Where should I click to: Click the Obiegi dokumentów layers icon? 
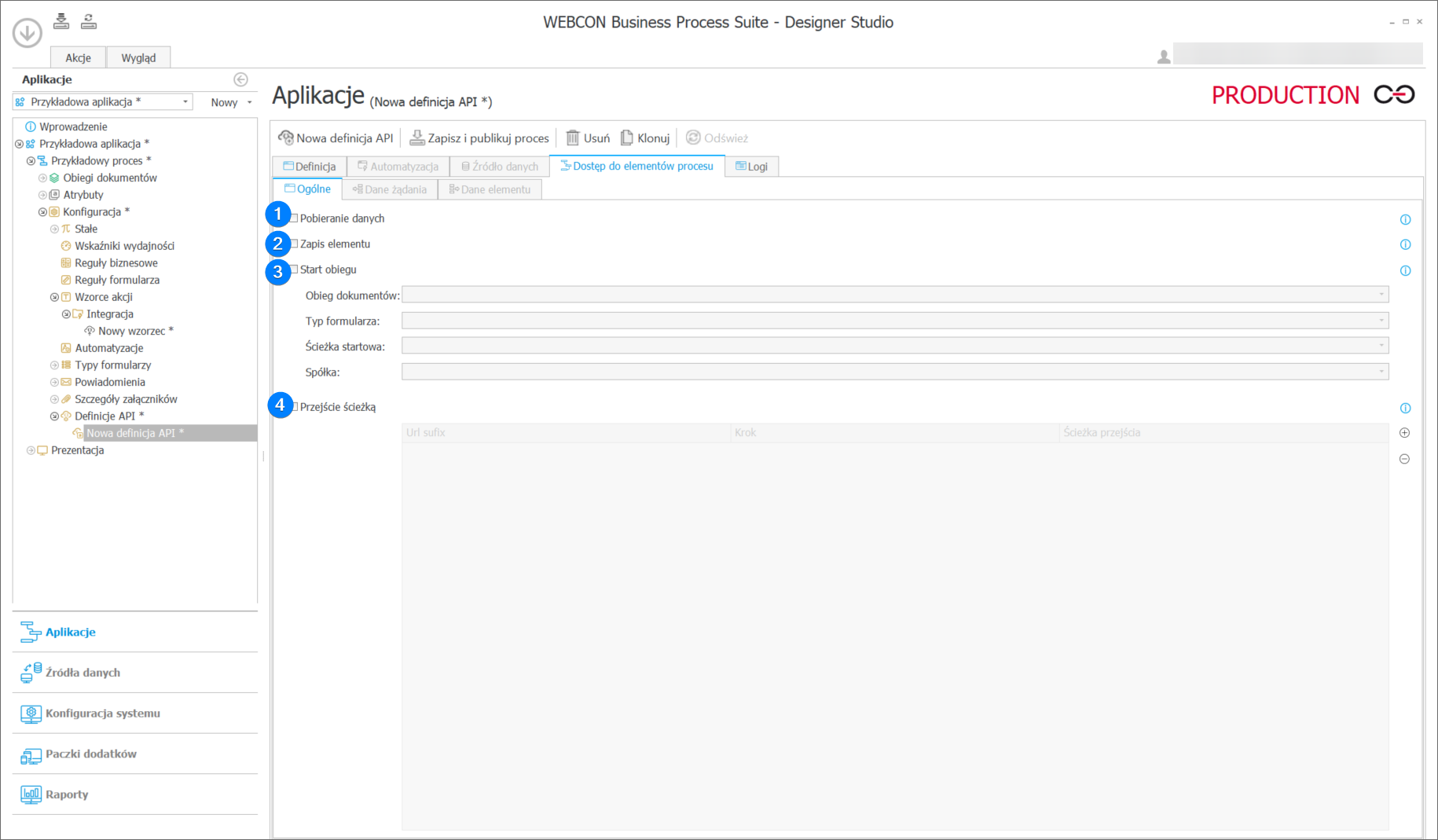point(54,178)
